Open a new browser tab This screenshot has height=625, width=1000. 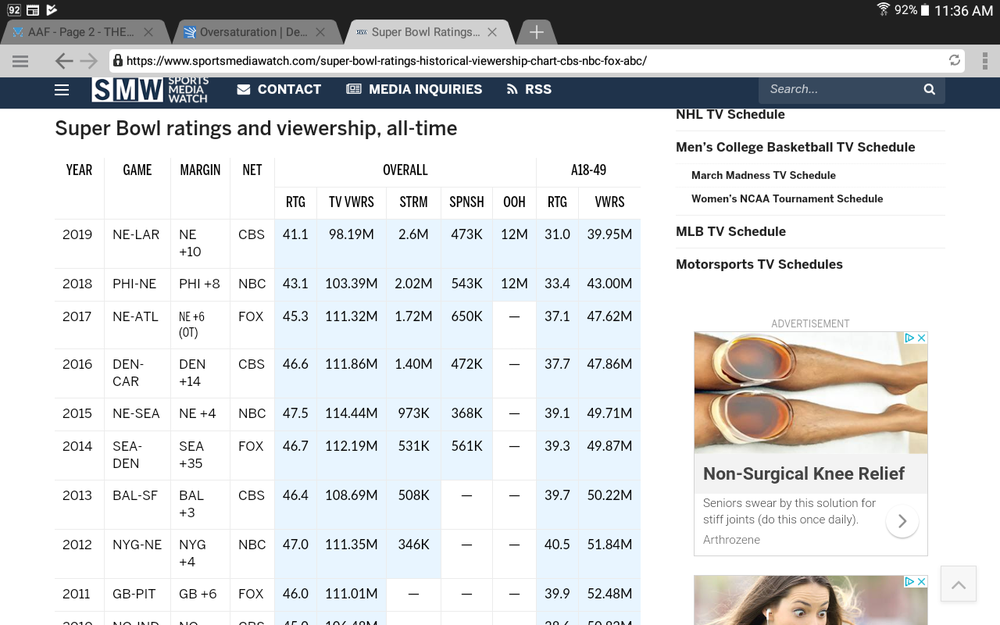536,32
